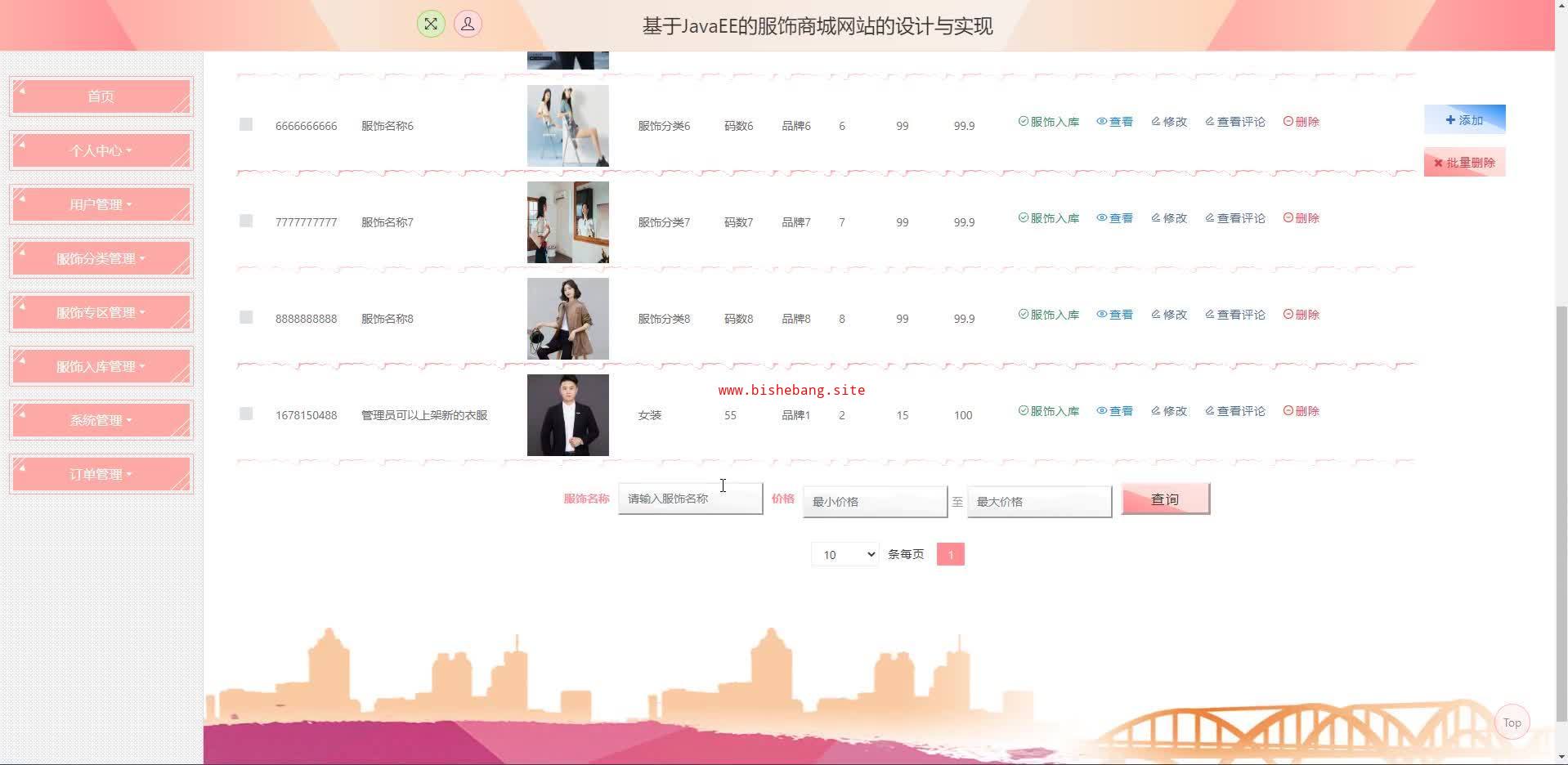The height and width of the screenshot is (765, 1568).
Task: Click 服饰入库 for row 7777777777
Action: coord(1049,218)
